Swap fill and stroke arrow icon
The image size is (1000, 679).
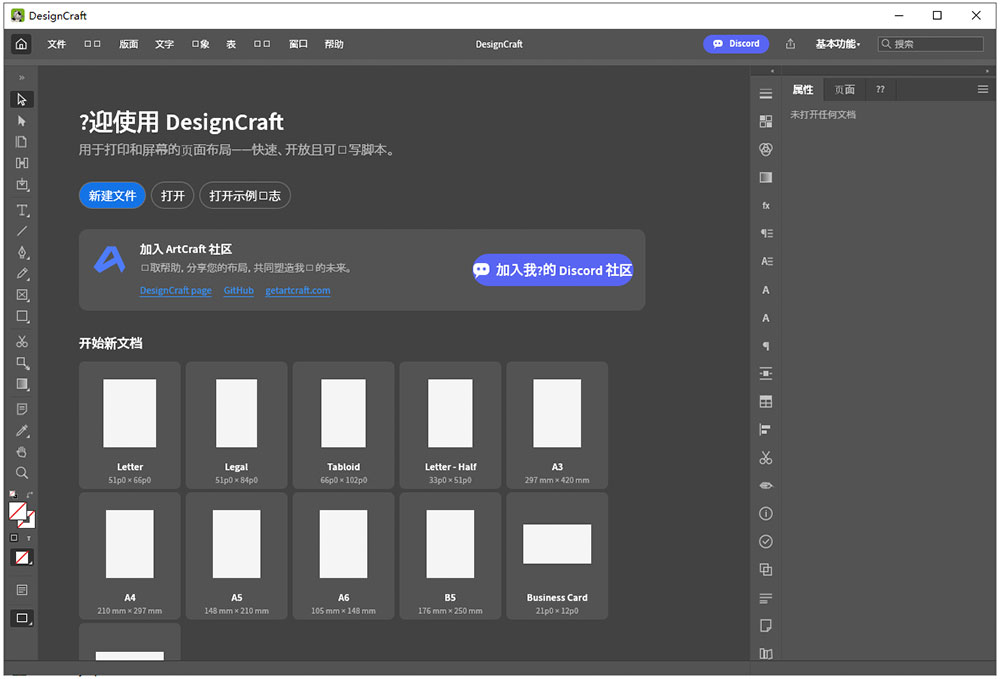point(30,494)
